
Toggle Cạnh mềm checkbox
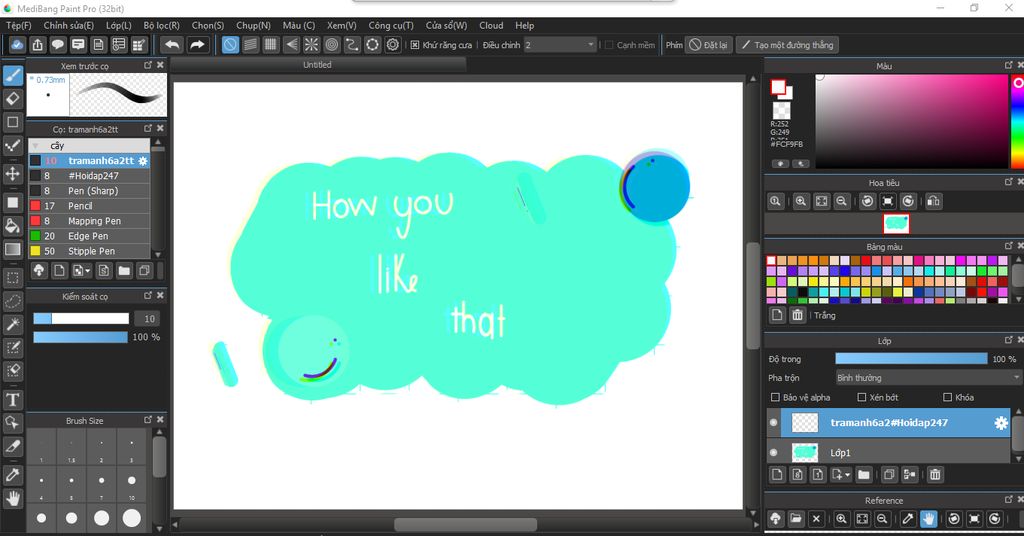coord(609,45)
